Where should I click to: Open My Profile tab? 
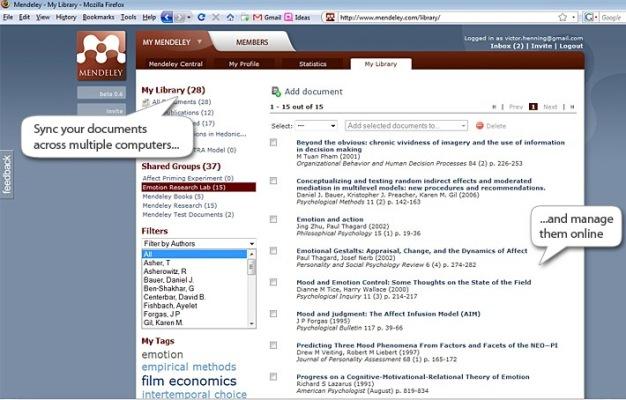244,64
